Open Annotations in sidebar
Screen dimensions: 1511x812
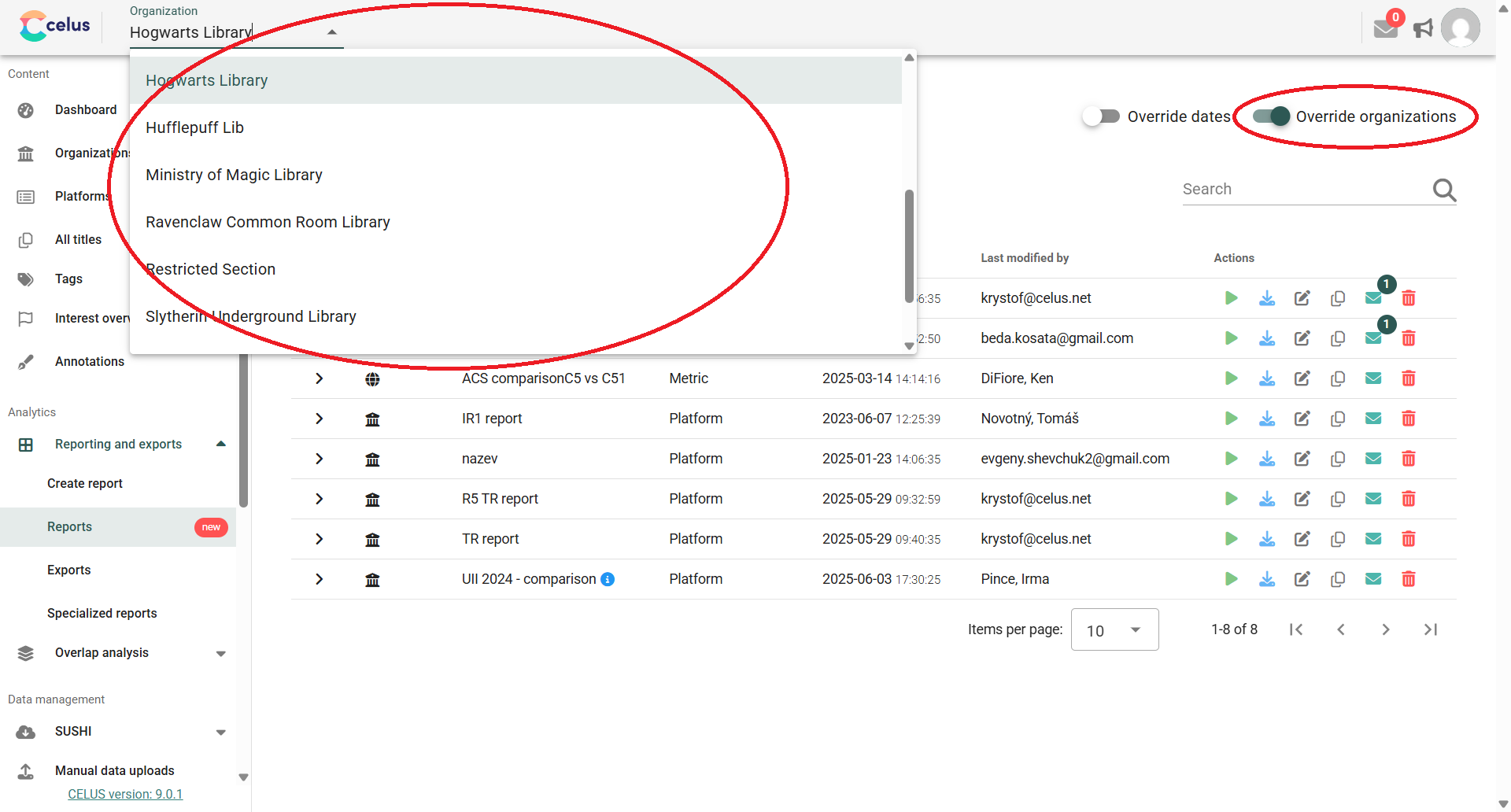(89, 362)
